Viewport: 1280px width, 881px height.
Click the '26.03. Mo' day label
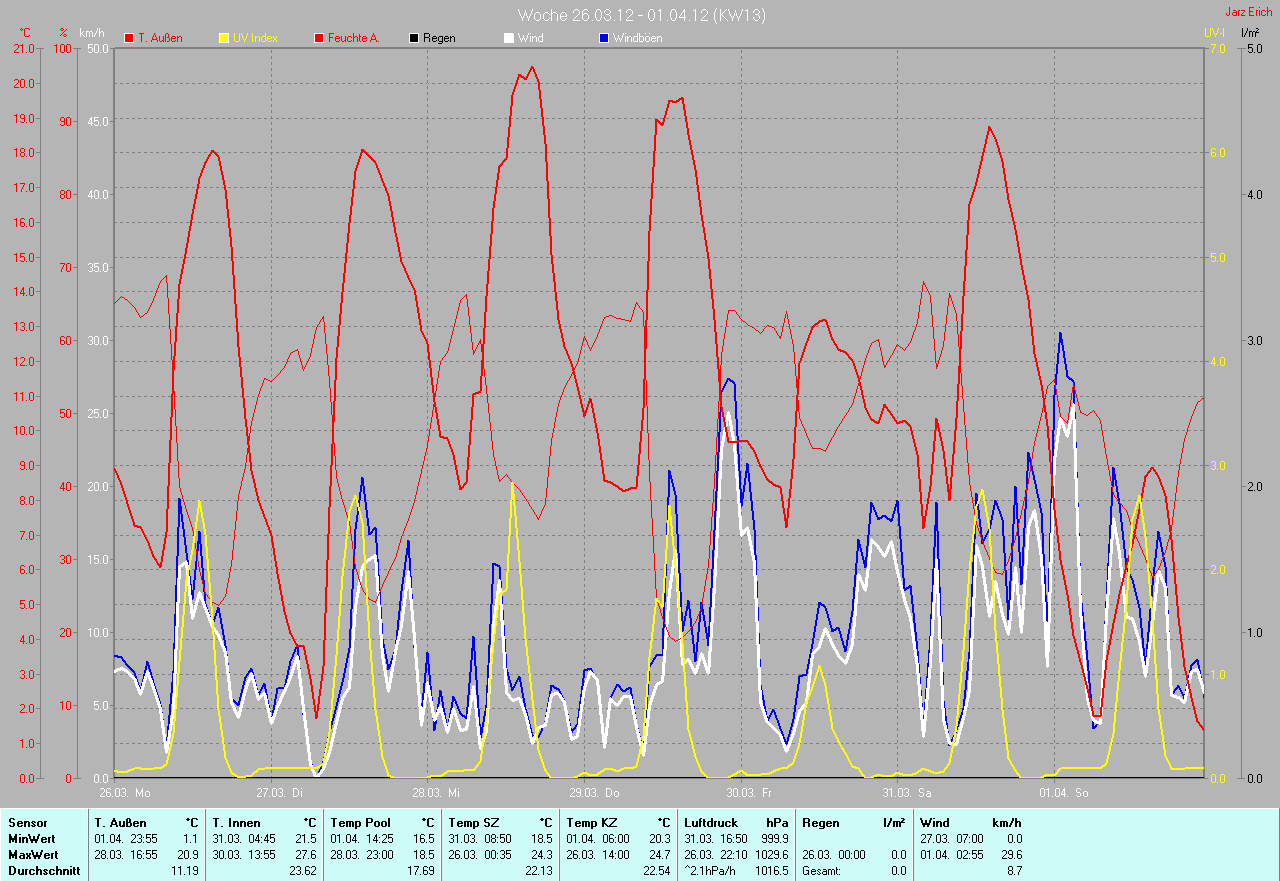pos(125,793)
